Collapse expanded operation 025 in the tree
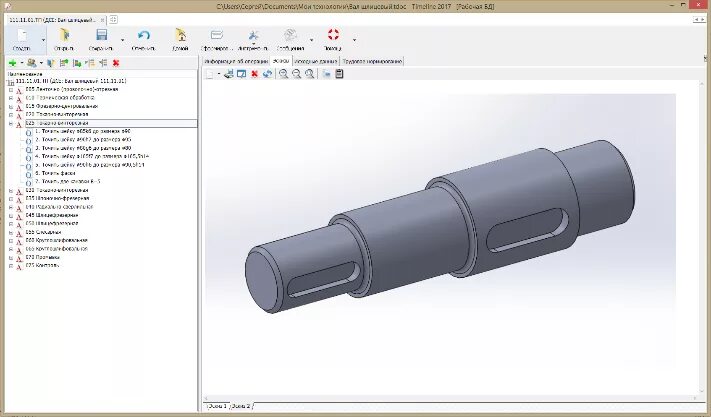Image resolution: width=711 pixels, height=417 pixels. click(x=11, y=123)
